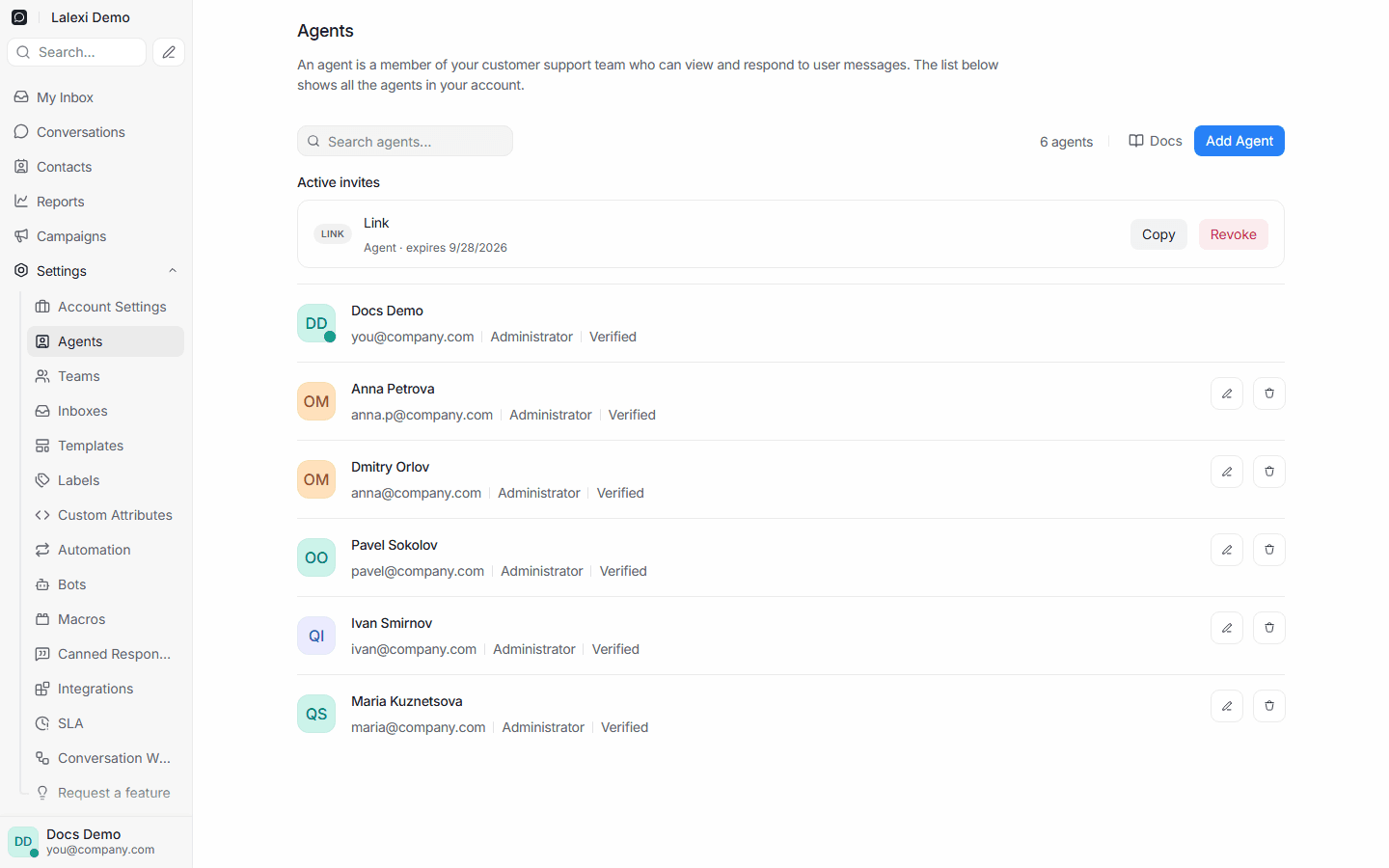The image size is (1389, 868).
Task: Delete agent Pavel Sokolov
Action: [x=1269, y=550]
